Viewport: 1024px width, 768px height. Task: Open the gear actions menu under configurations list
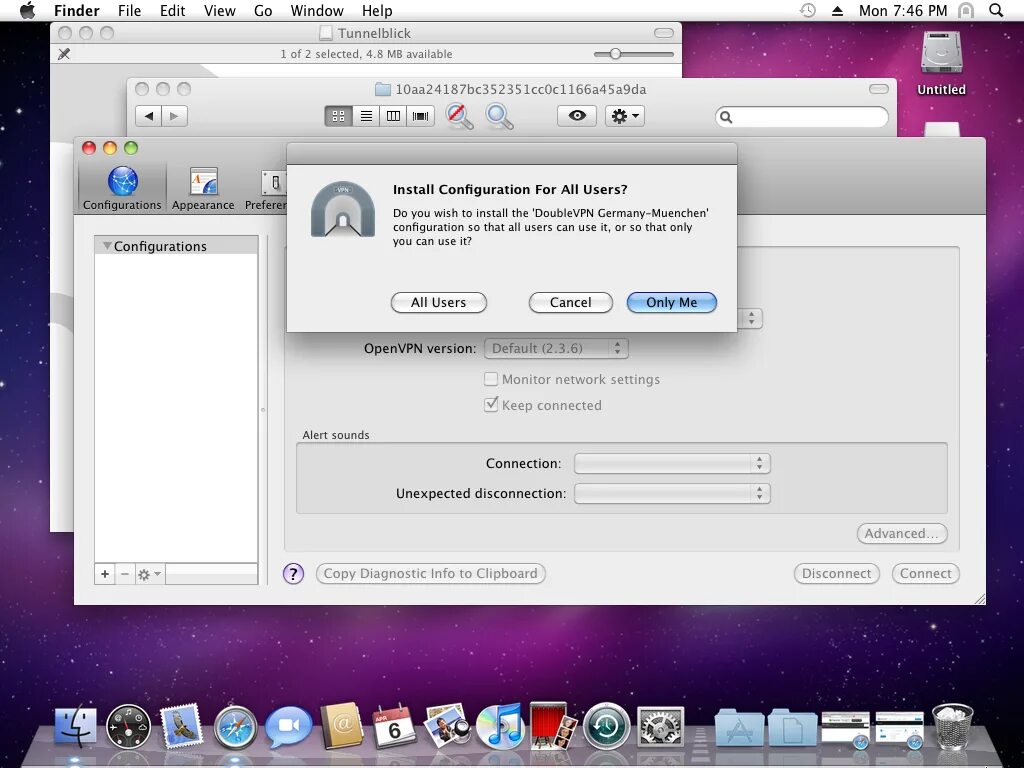[150, 574]
